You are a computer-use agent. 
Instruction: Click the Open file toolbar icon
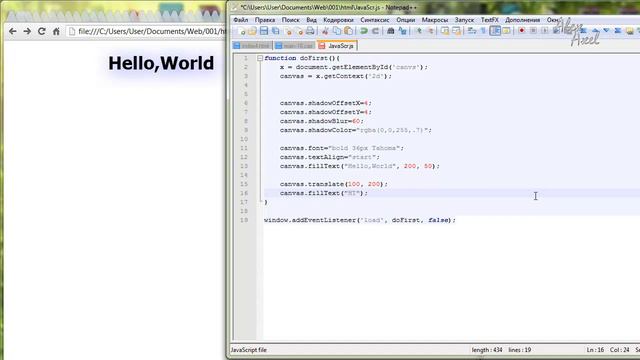[x=252, y=31]
